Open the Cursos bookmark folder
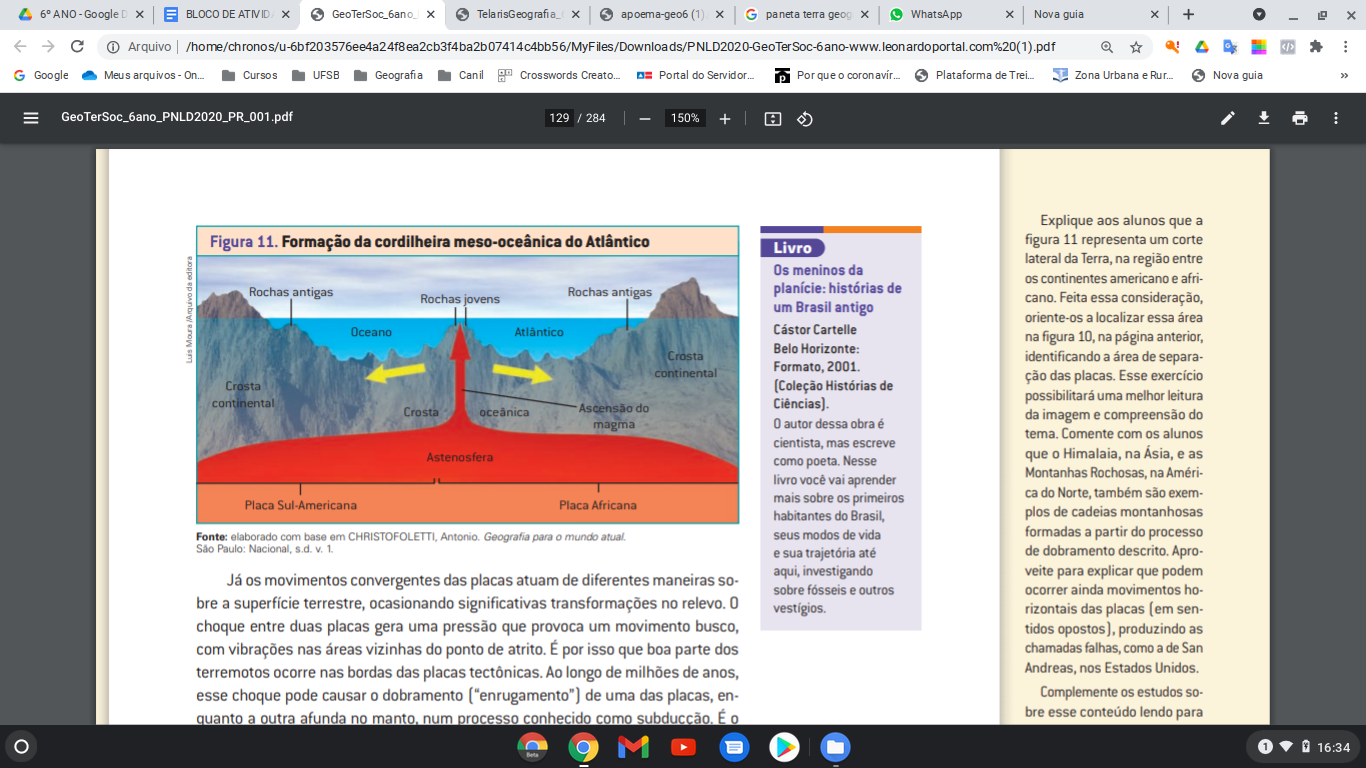Screen dimensions: 1366x768 pyautogui.click(x=250, y=75)
